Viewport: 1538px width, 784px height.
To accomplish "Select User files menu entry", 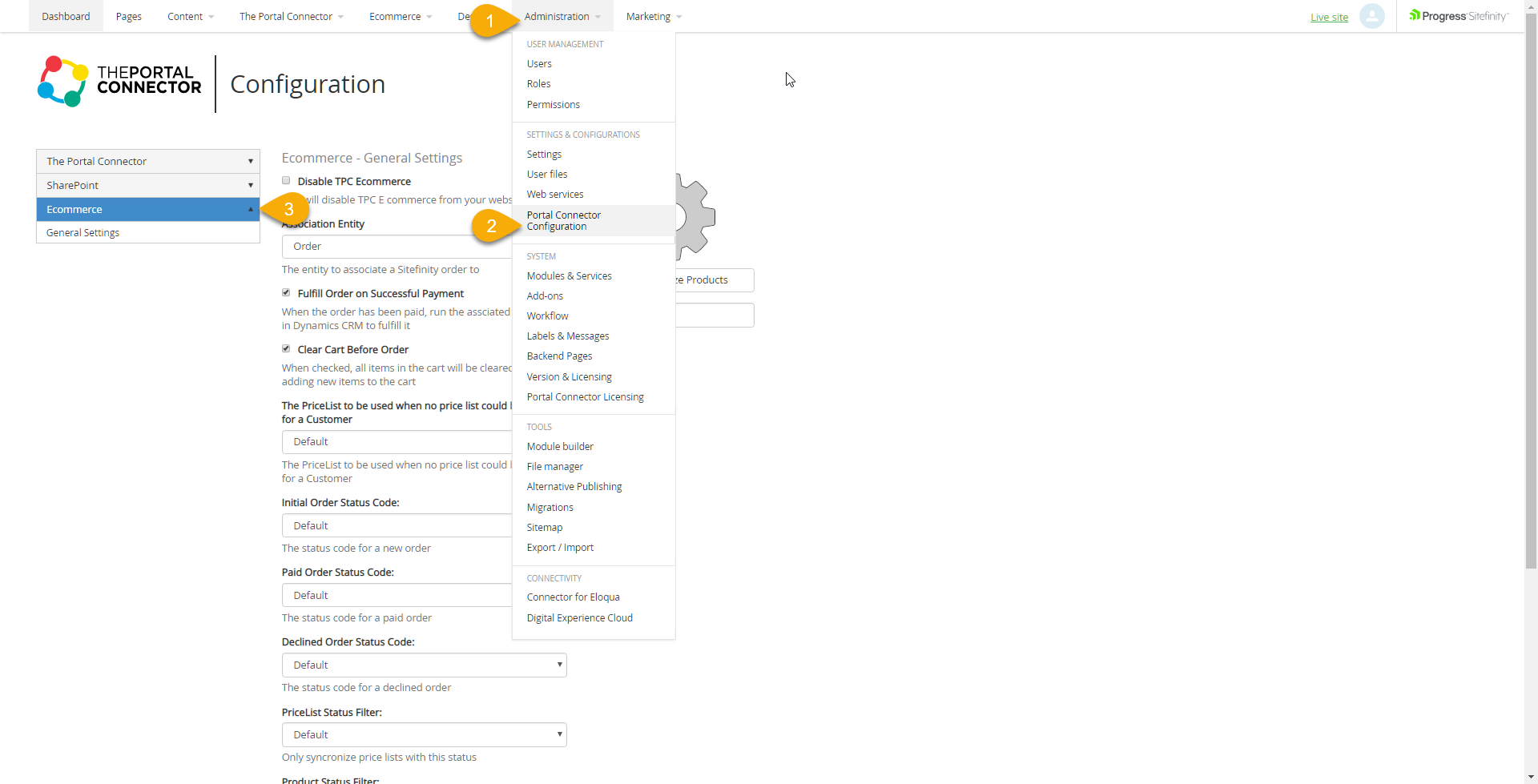I will point(547,175).
